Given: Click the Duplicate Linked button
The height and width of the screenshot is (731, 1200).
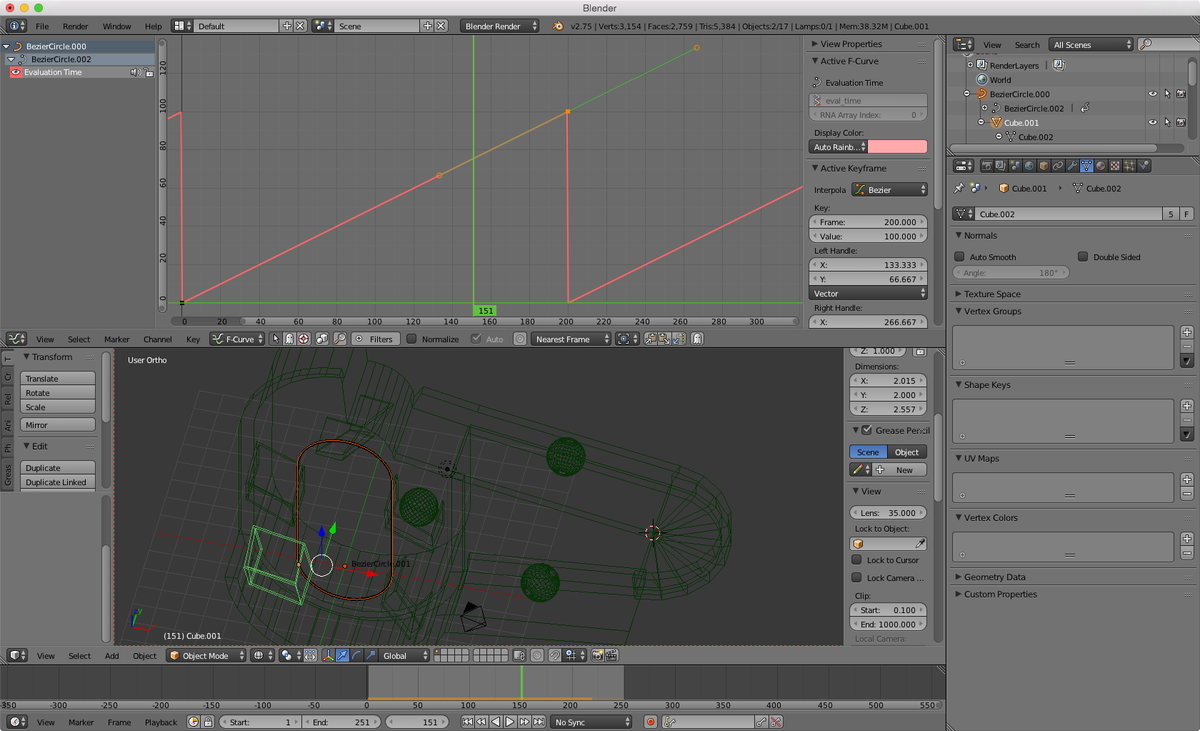Looking at the screenshot, I should (x=59, y=482).
